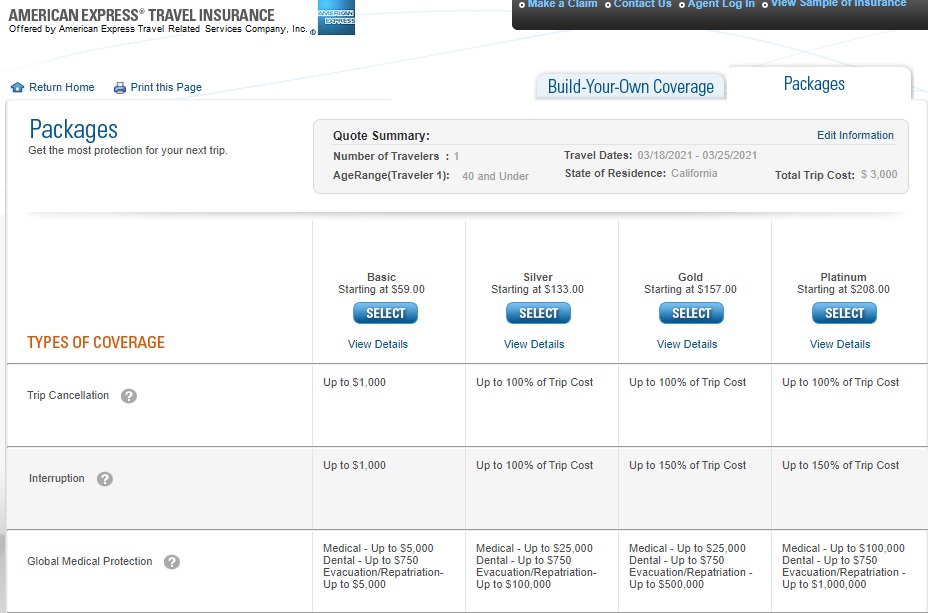Open Interruption help question mark icon

[105, 479]
